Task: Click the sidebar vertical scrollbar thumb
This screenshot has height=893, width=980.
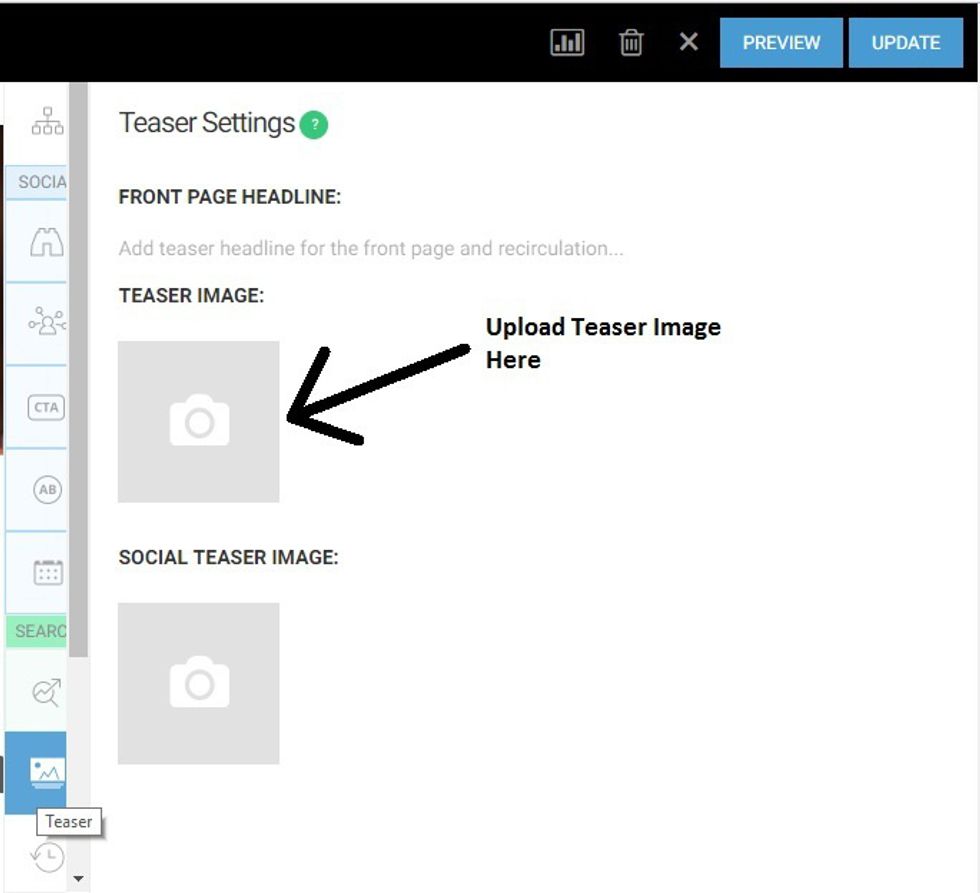Action: 79,370
